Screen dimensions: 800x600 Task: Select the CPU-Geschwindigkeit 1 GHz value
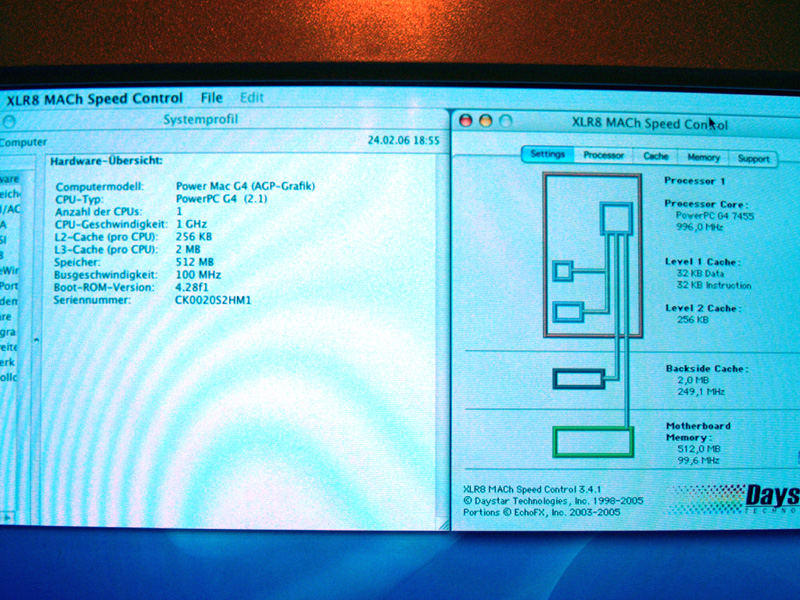point(191,224)
